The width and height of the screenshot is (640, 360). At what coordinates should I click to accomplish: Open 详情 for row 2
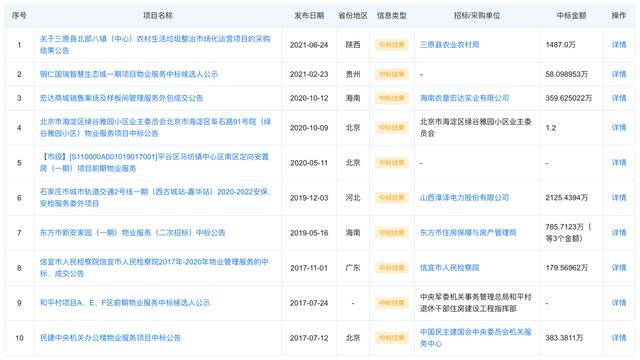tap(619, 74)
